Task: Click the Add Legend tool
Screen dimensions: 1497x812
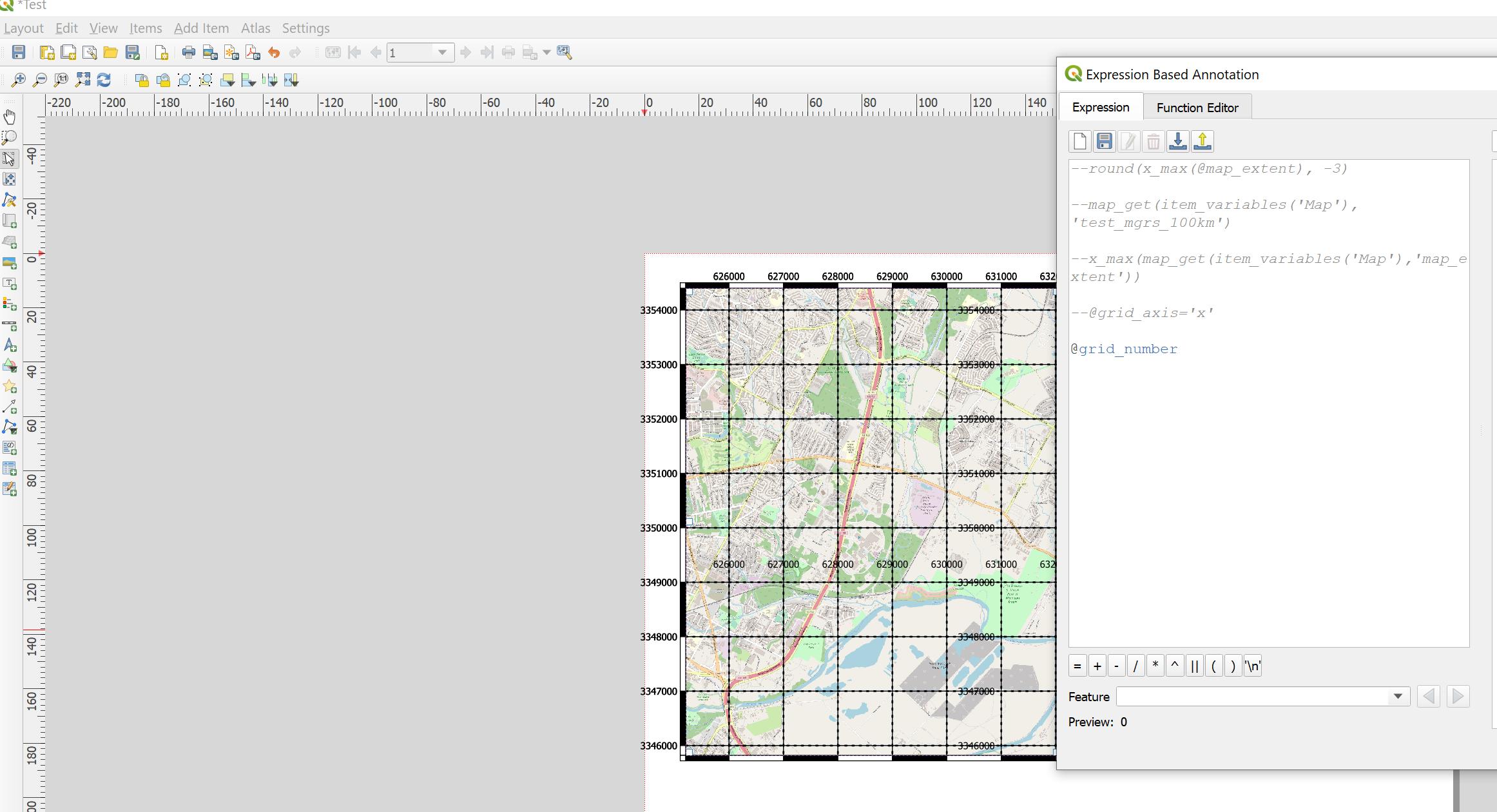Action: [10, 304]
